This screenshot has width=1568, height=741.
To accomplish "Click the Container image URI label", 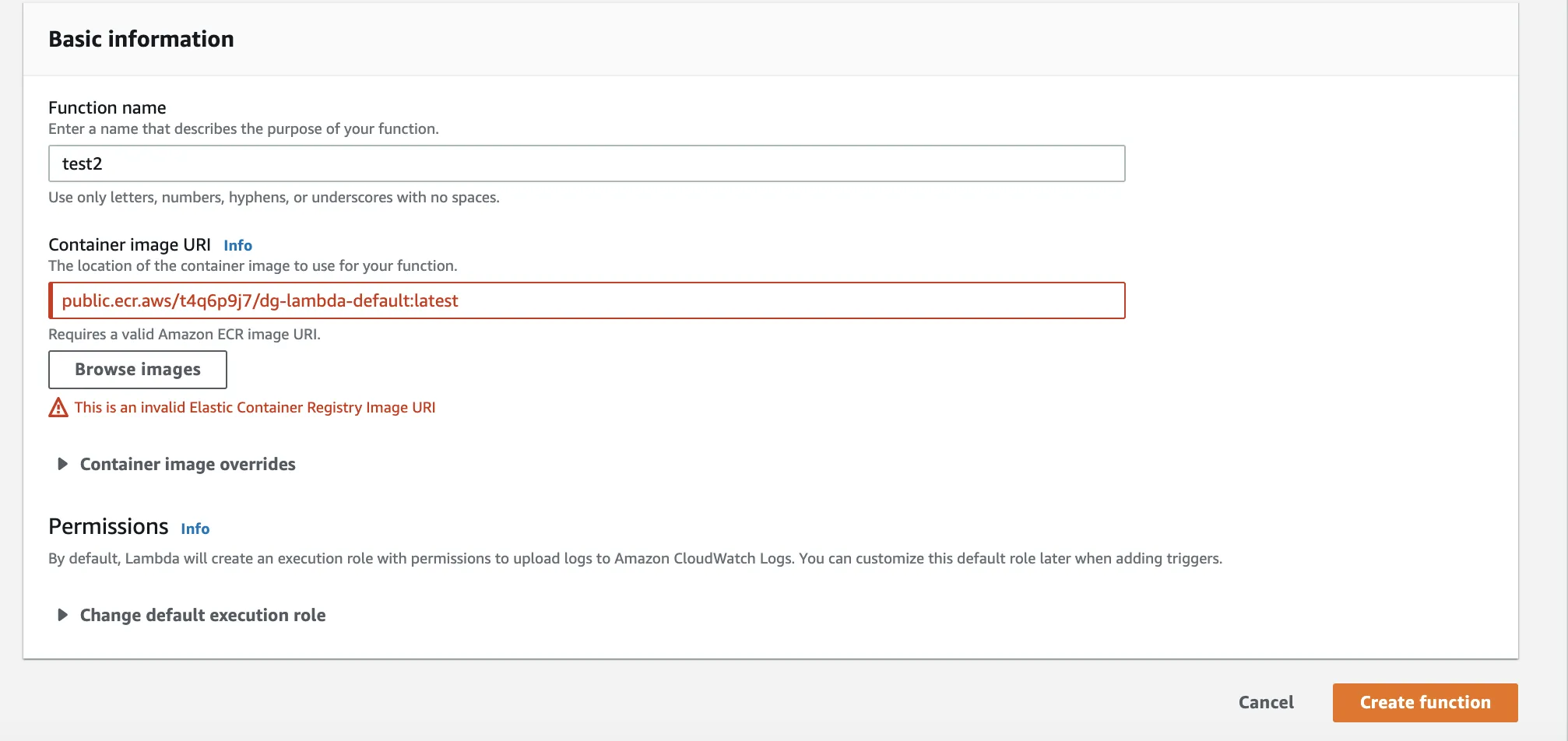I will (x=129, y=244).
